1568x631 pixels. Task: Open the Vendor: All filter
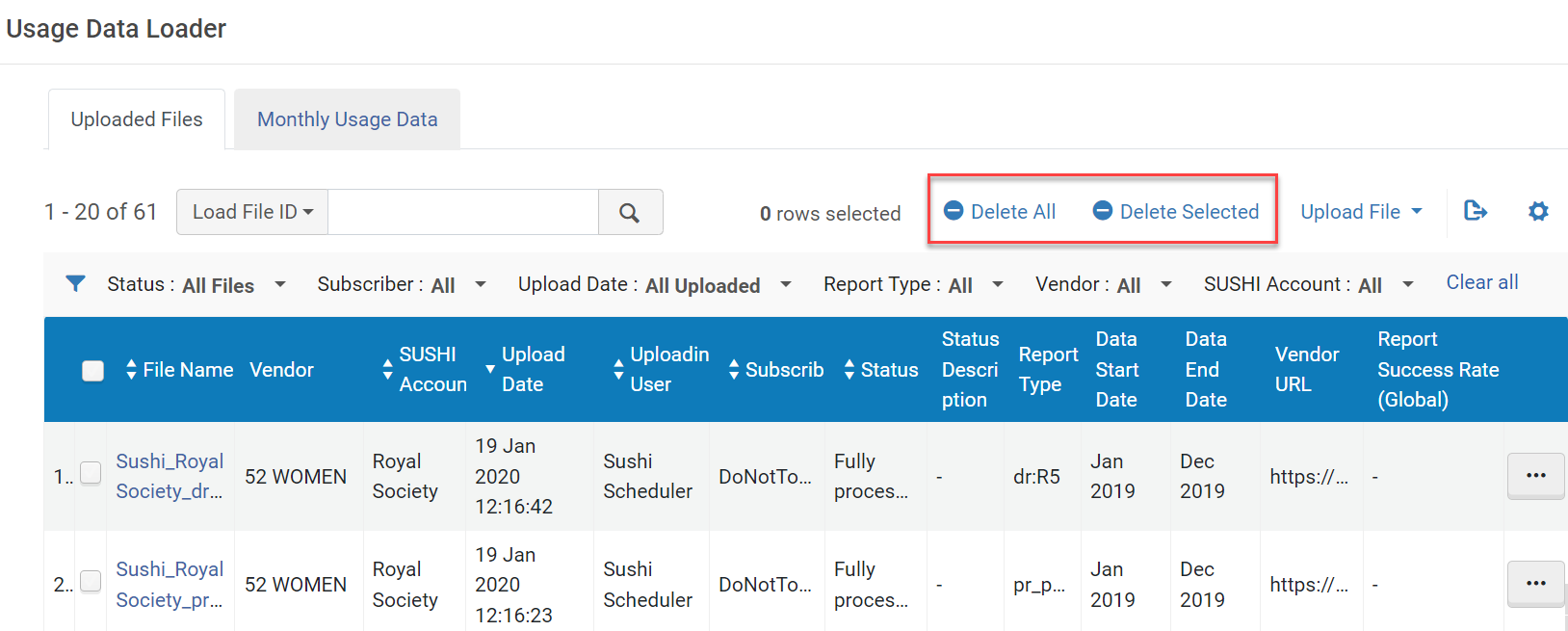click(1104, 285)
